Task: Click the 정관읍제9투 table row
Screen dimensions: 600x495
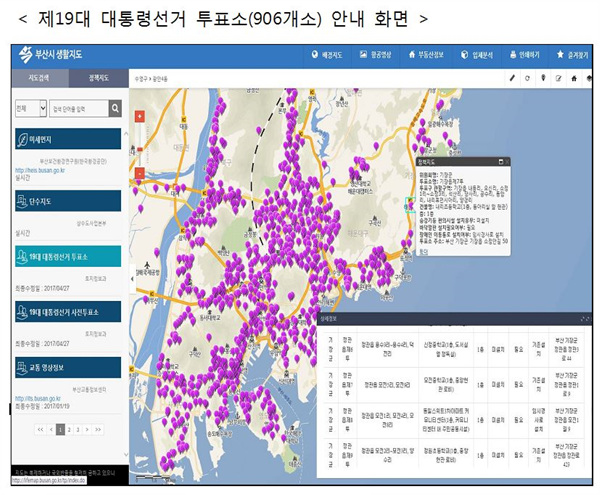Action: point(454,455)
